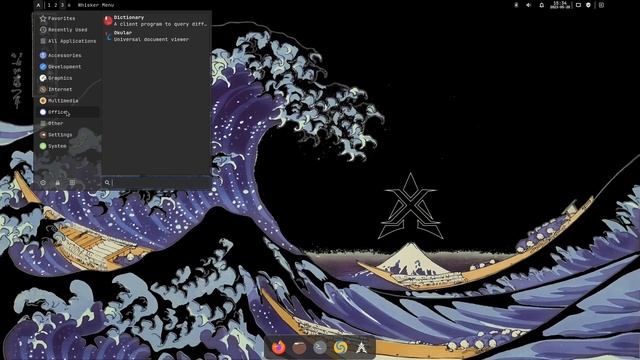
Task: Open the terminal icon in dock
Action: click(x=320, y=347)
